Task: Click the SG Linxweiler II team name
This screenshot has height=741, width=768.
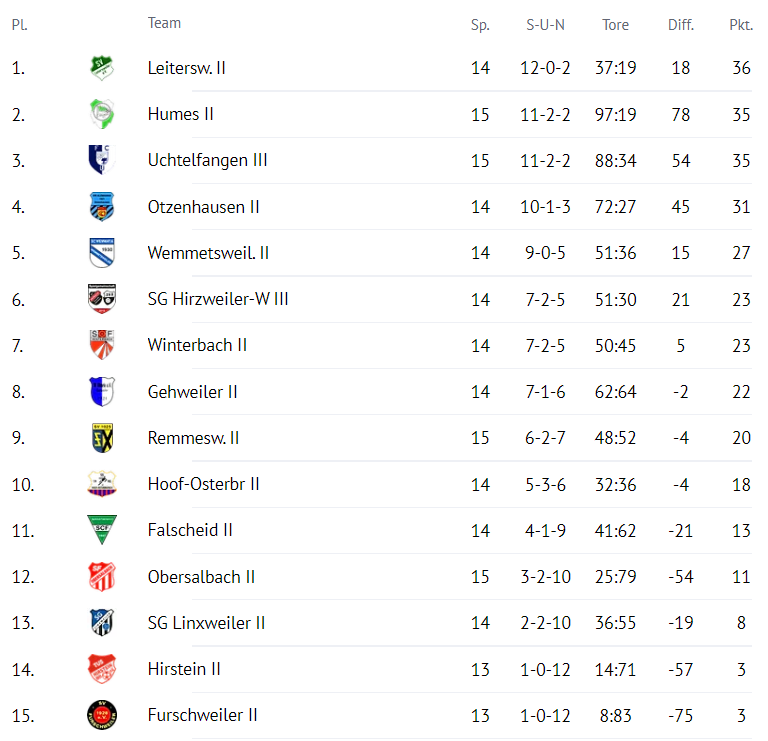Action: coord(206,622)
